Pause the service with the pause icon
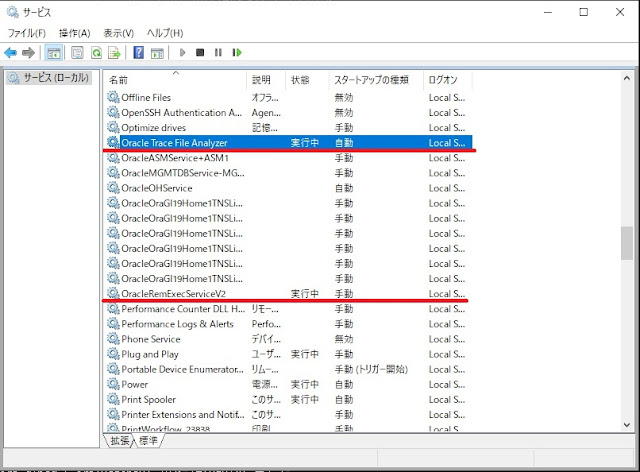The height and width of the screenshot is (472, 640). (218, 53)
